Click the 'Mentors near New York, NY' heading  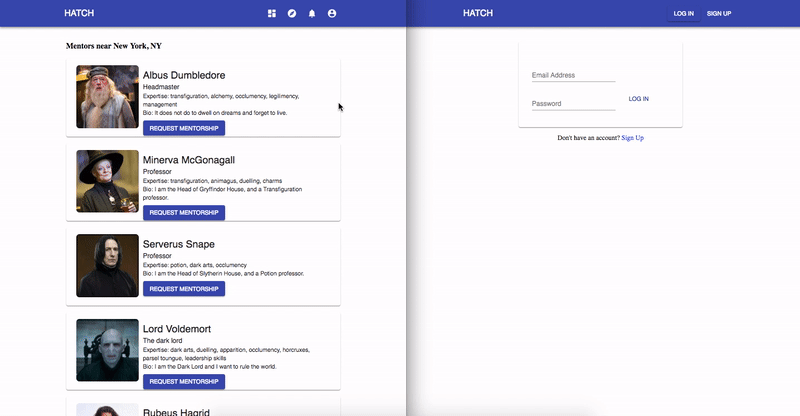[x=114, y=46]
